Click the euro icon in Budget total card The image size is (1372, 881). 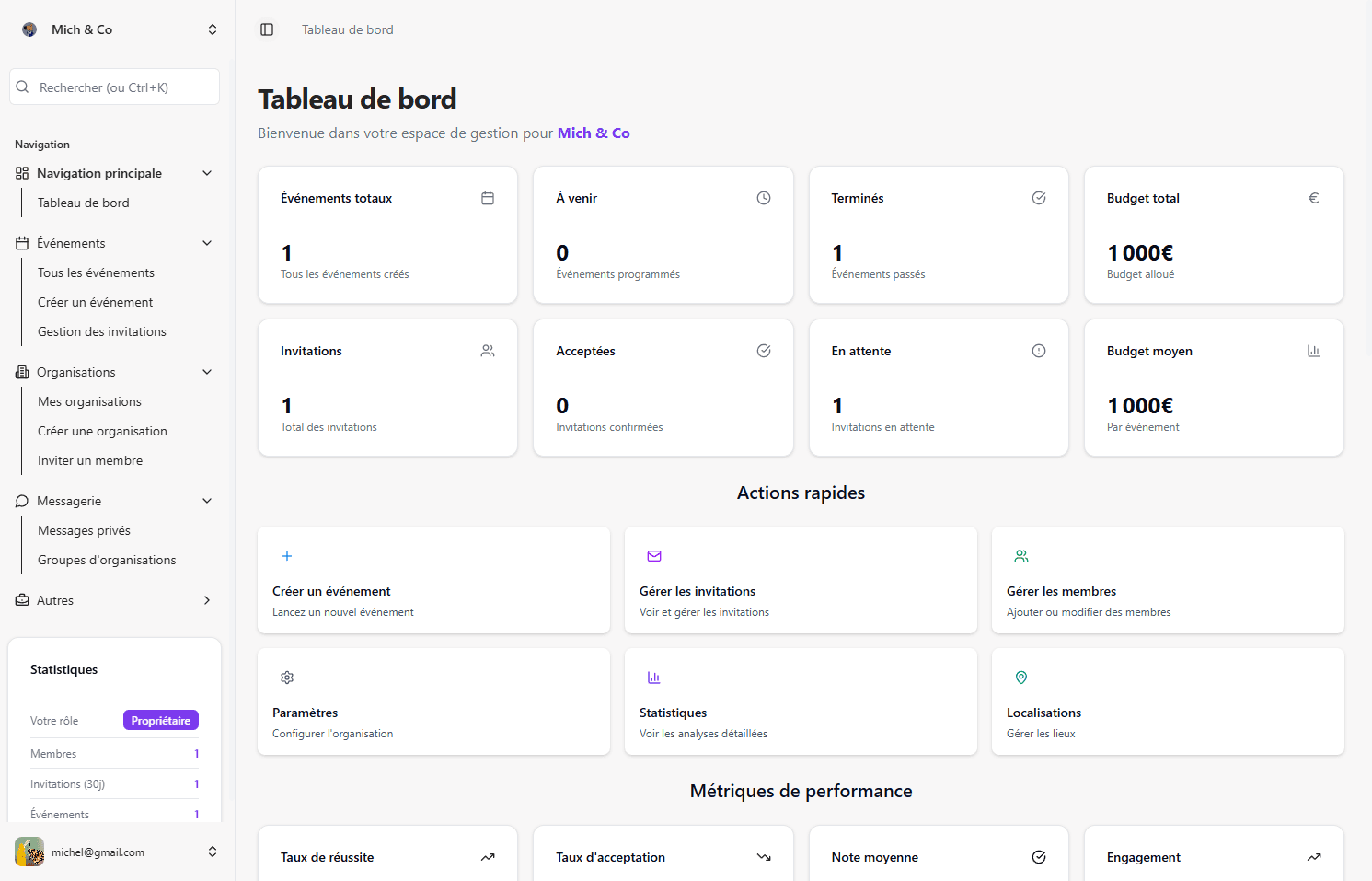pos(1313,198)
